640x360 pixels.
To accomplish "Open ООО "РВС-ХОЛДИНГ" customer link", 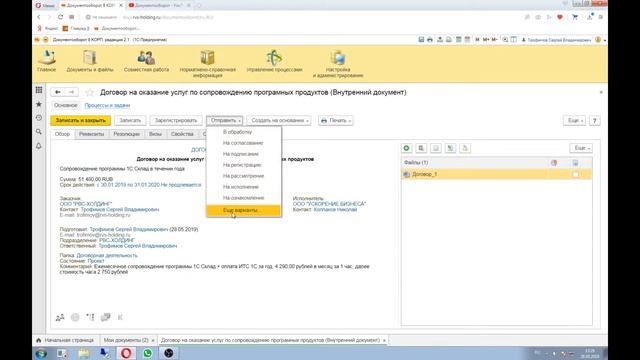I will [x=86, y=204].
